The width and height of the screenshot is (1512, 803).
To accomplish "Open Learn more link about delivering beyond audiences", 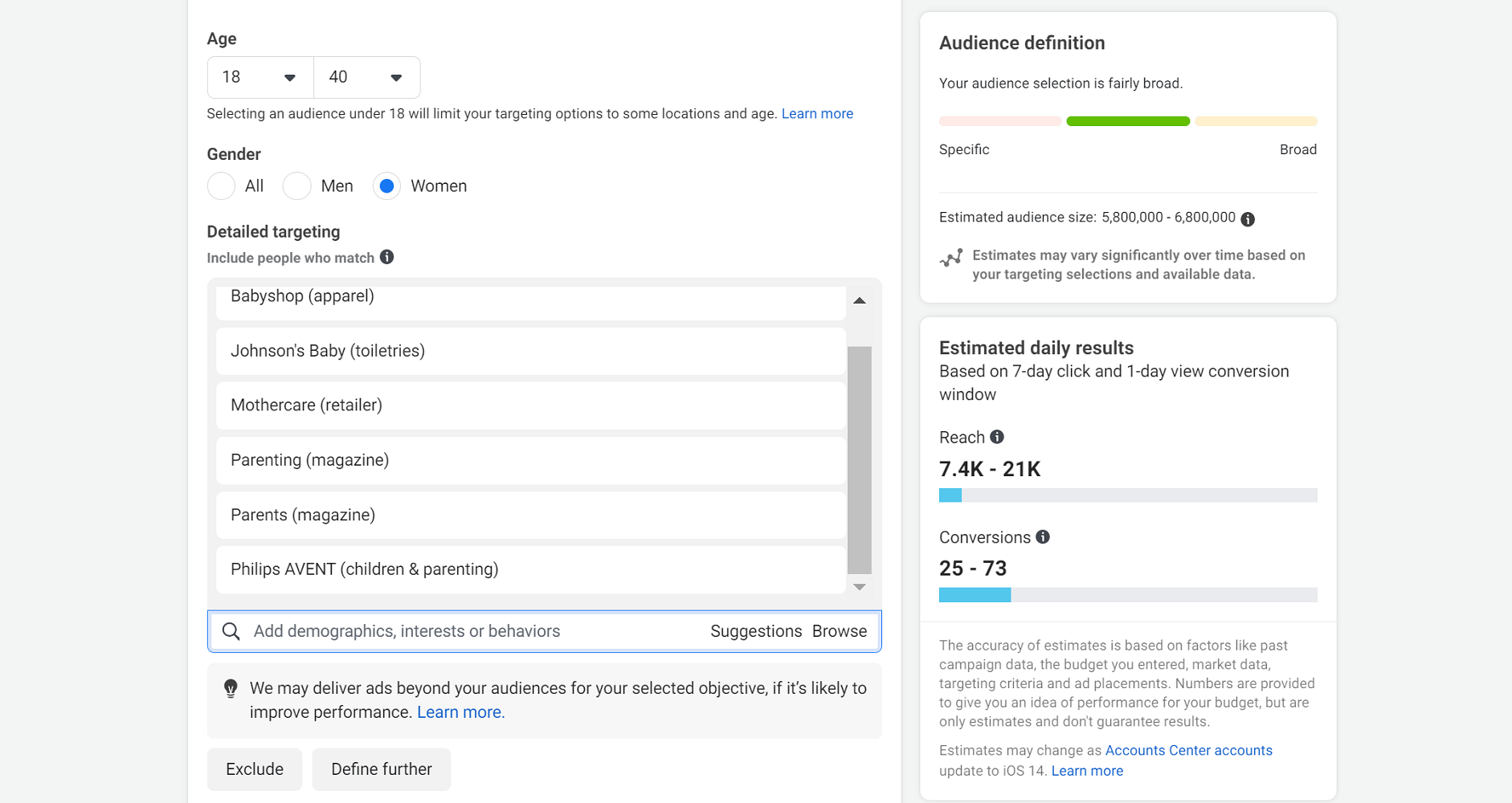I will coord(460,712).
